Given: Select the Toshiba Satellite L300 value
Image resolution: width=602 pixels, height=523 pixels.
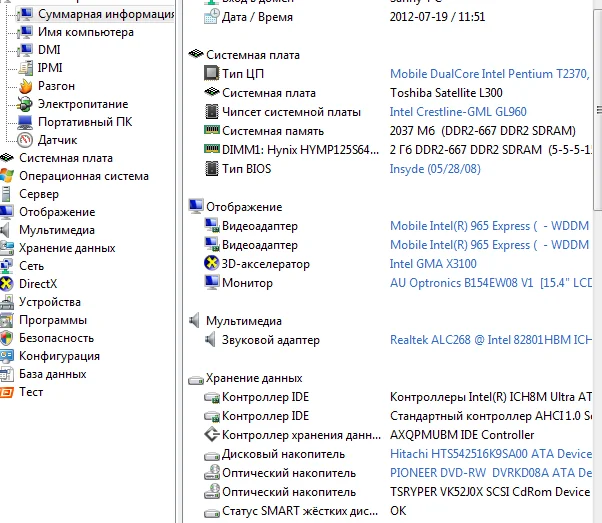Looking at the screenshot, I should [446, 93].
